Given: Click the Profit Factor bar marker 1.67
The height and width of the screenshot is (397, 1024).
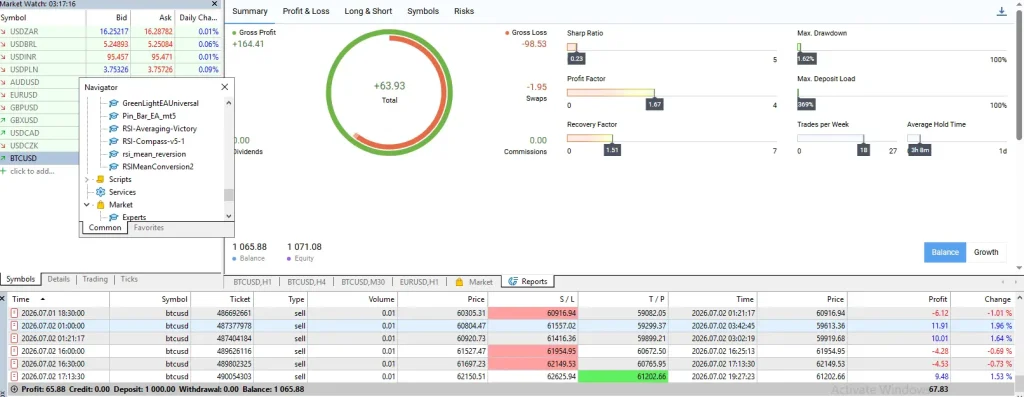Looking at the screenshot, I should coord(654,104).
